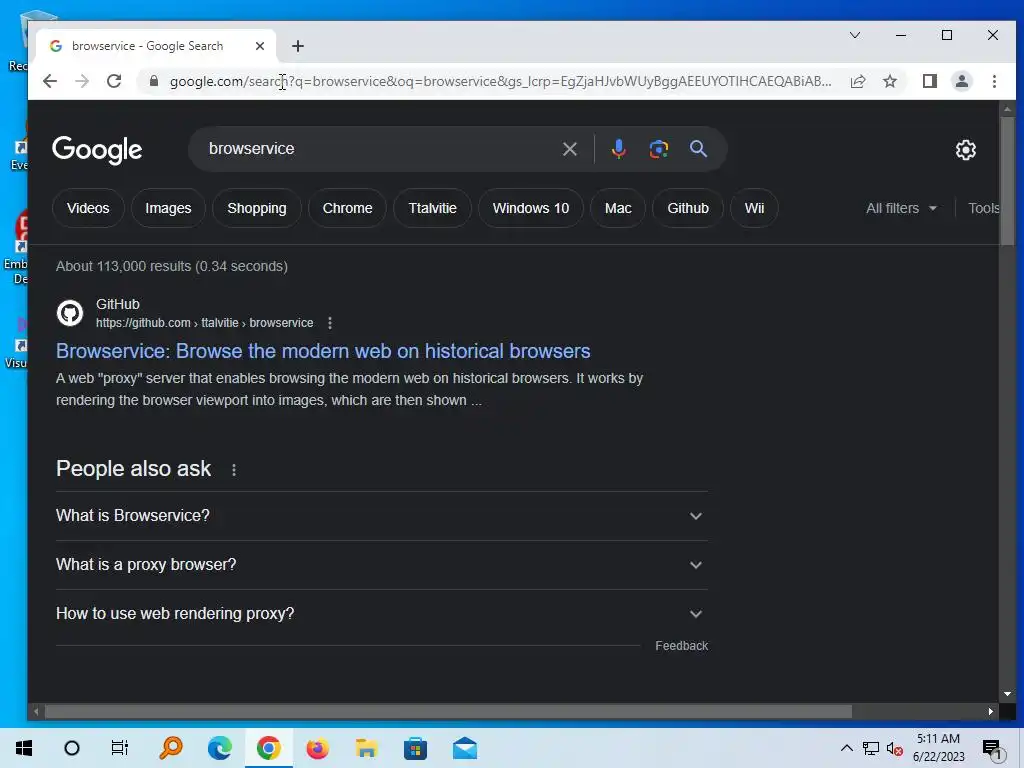This screenshot has height=768, width=1024.
Task: Share this page from address bar
Action: (x=857, y=81)
